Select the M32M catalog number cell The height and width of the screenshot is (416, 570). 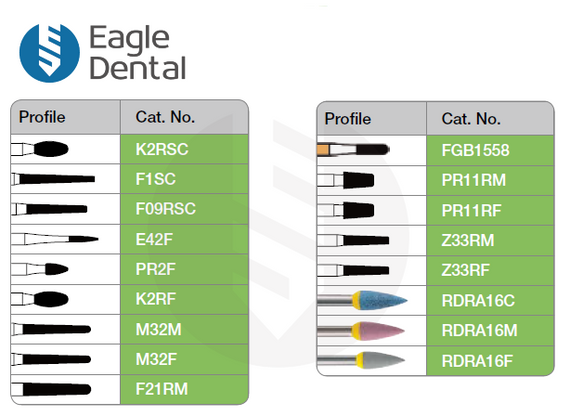[x=184, y=329]
